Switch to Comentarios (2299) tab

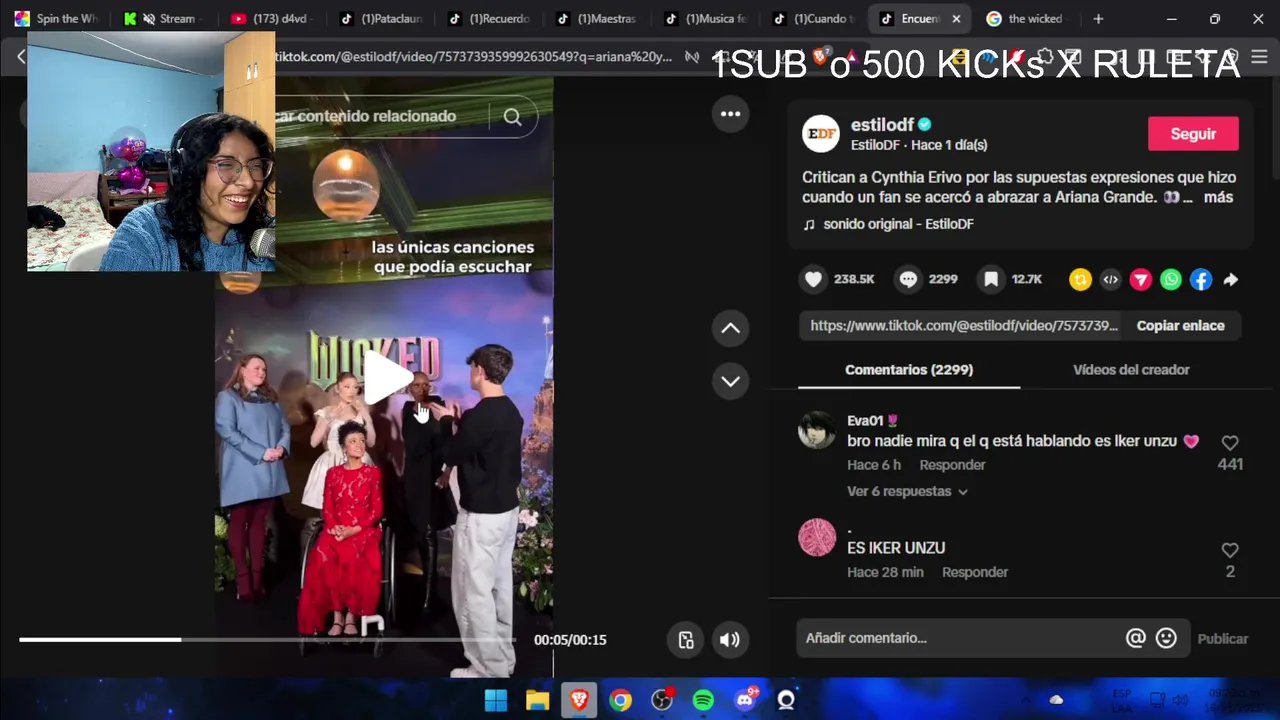[909, 370]
